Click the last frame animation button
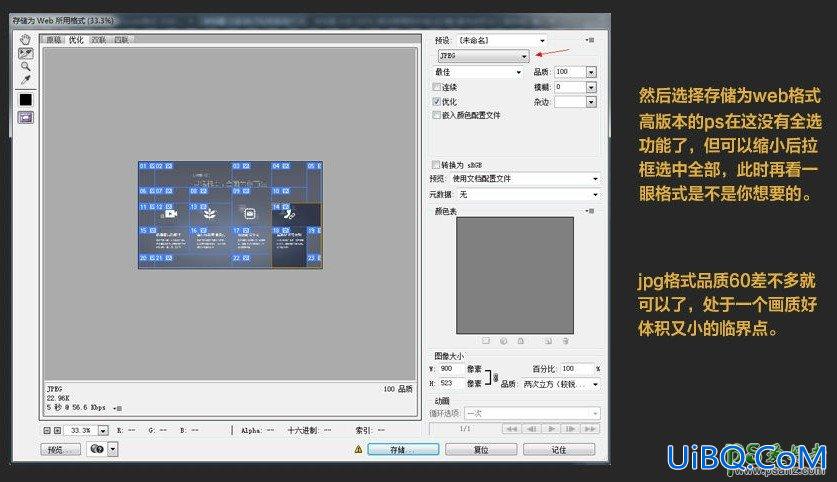Image resolution: width=837 pixels, height=482 pixels. [x=590, y=429]
